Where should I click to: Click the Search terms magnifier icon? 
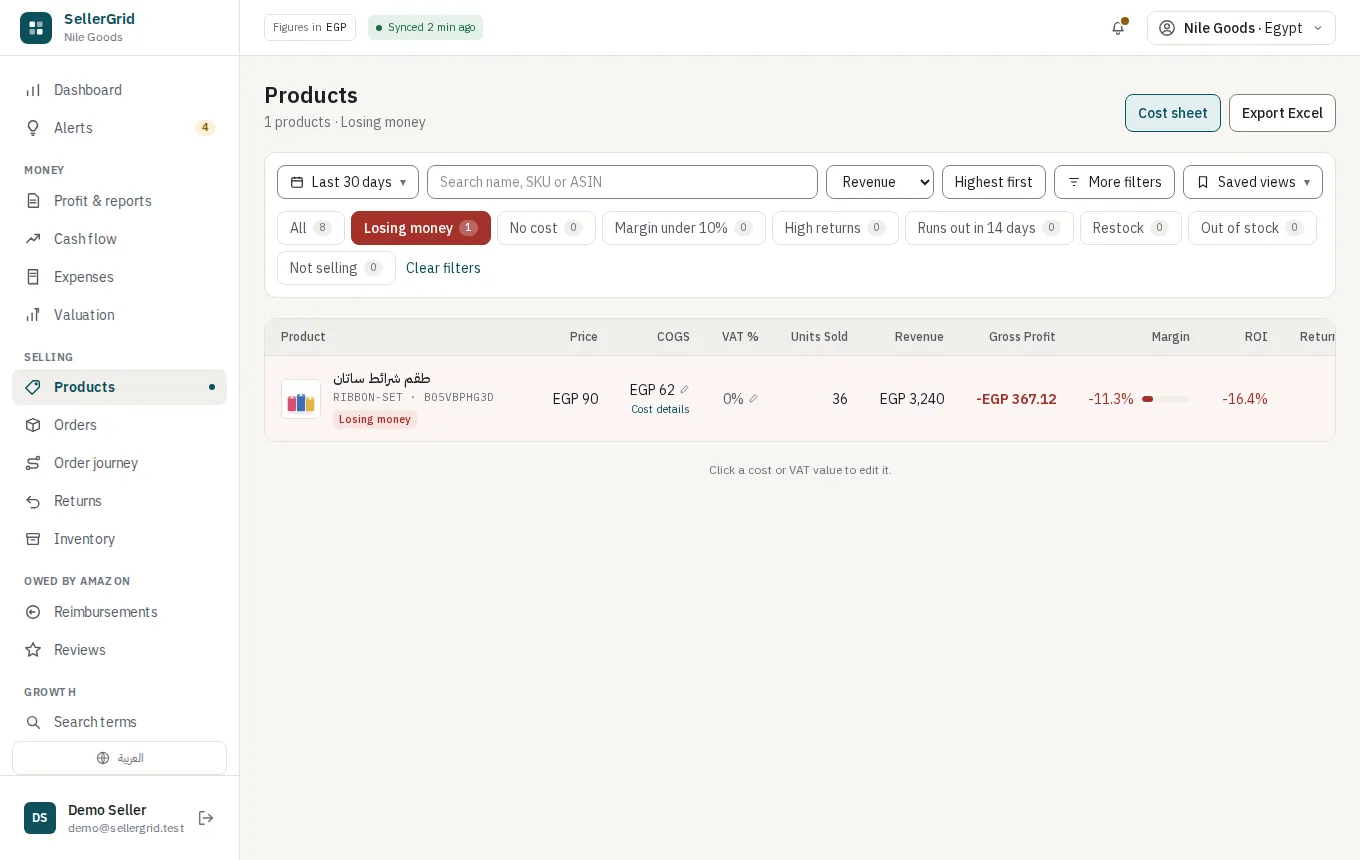pos(33,722)
